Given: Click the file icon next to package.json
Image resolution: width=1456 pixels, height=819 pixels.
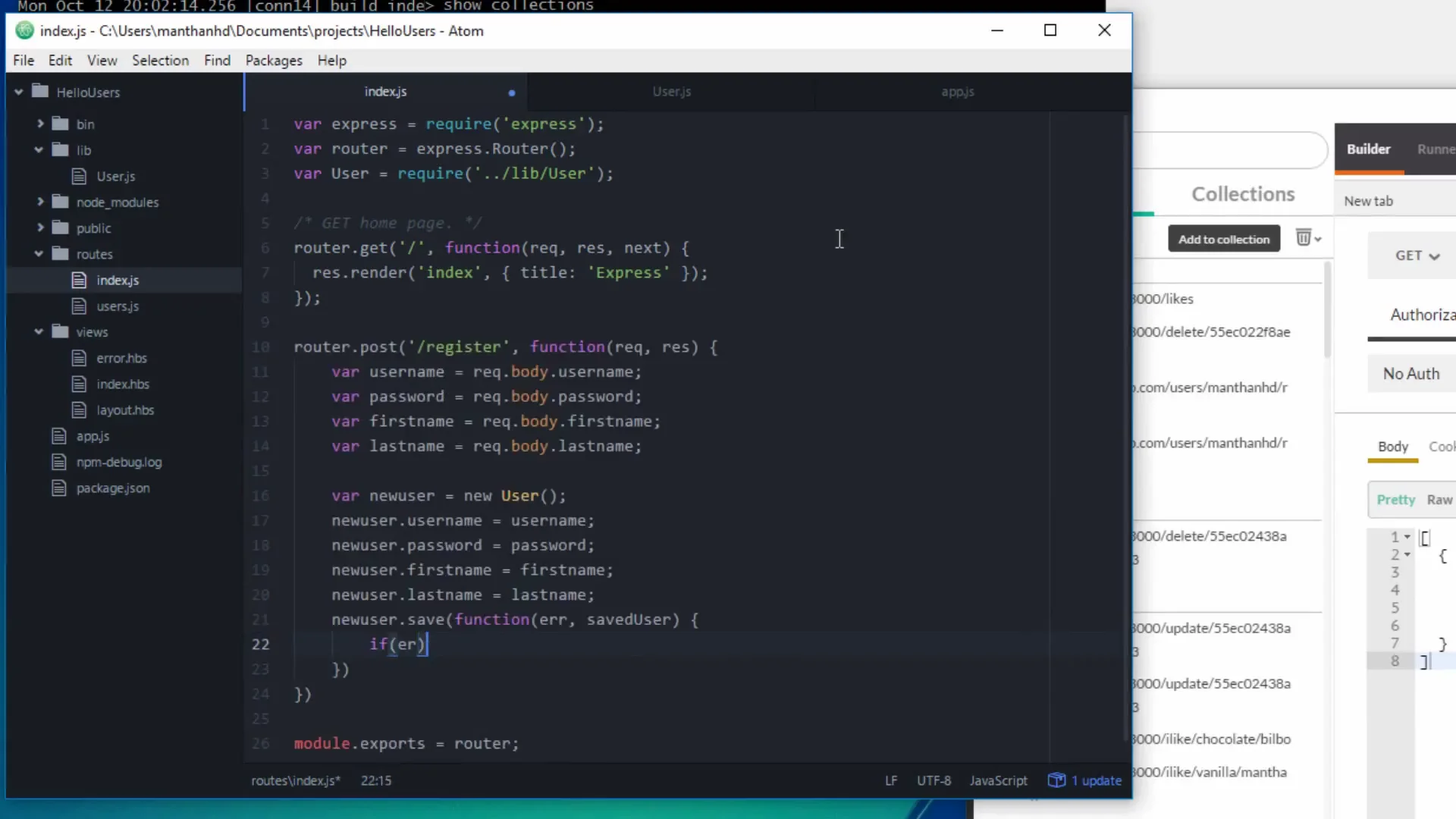Looking at the screenshot, I should tap(59, 488).
